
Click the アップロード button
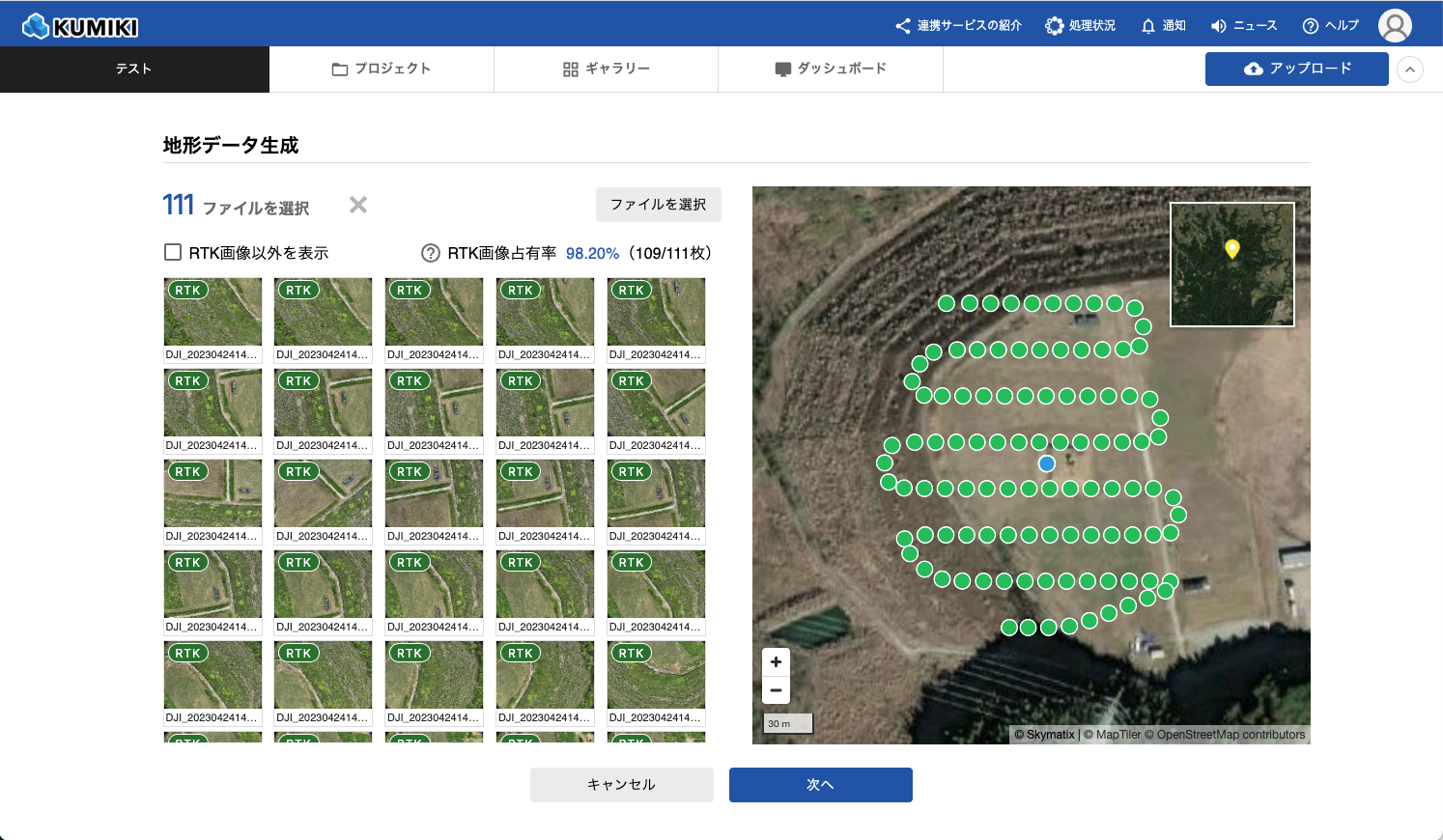click(x=1296, y=70)
